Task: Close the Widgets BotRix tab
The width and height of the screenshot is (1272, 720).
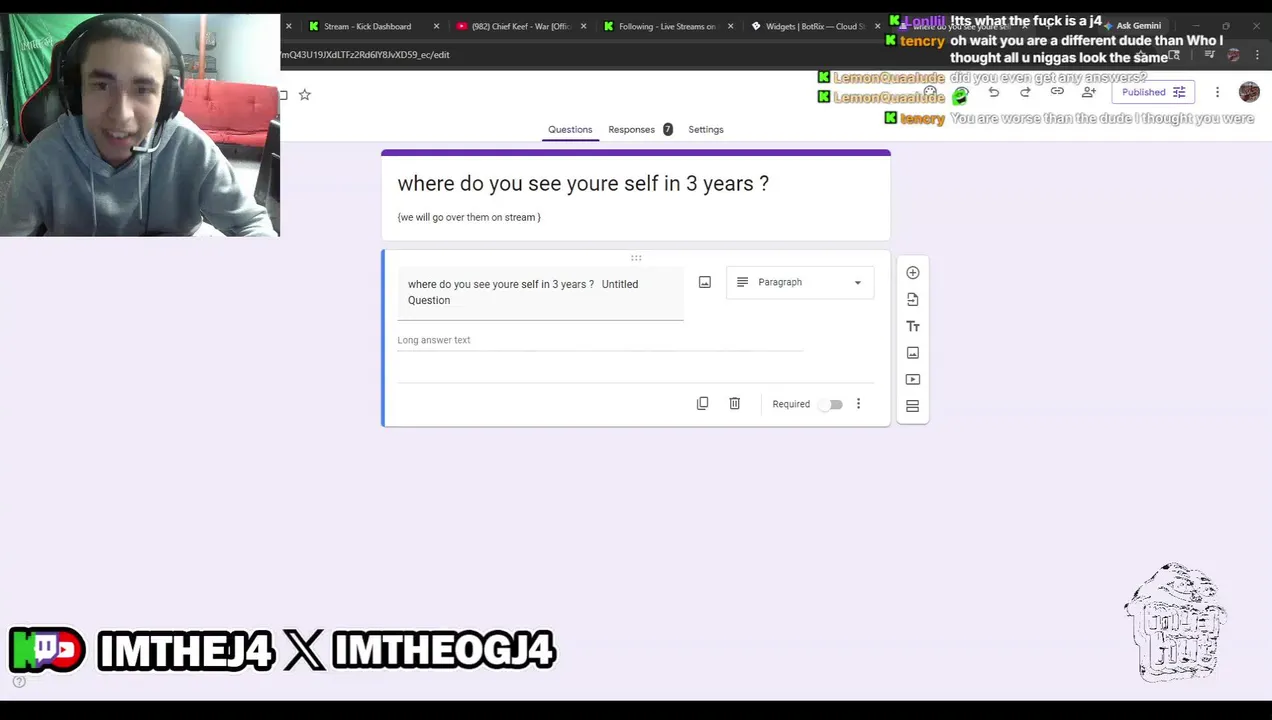Action: point(877,26)
